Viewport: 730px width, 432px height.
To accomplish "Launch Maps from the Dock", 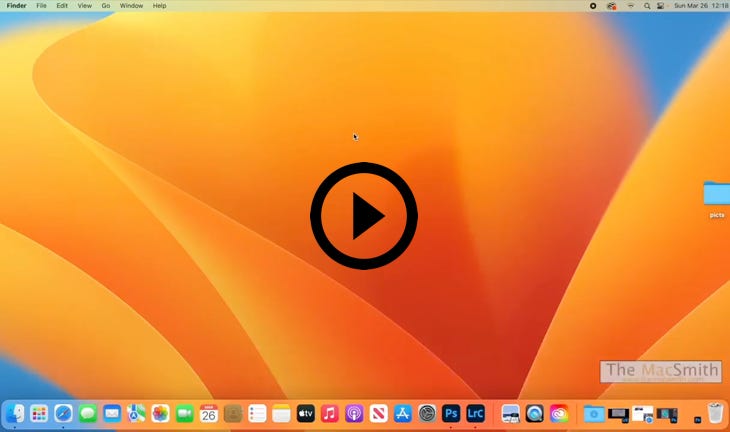I will coord(136,413).
